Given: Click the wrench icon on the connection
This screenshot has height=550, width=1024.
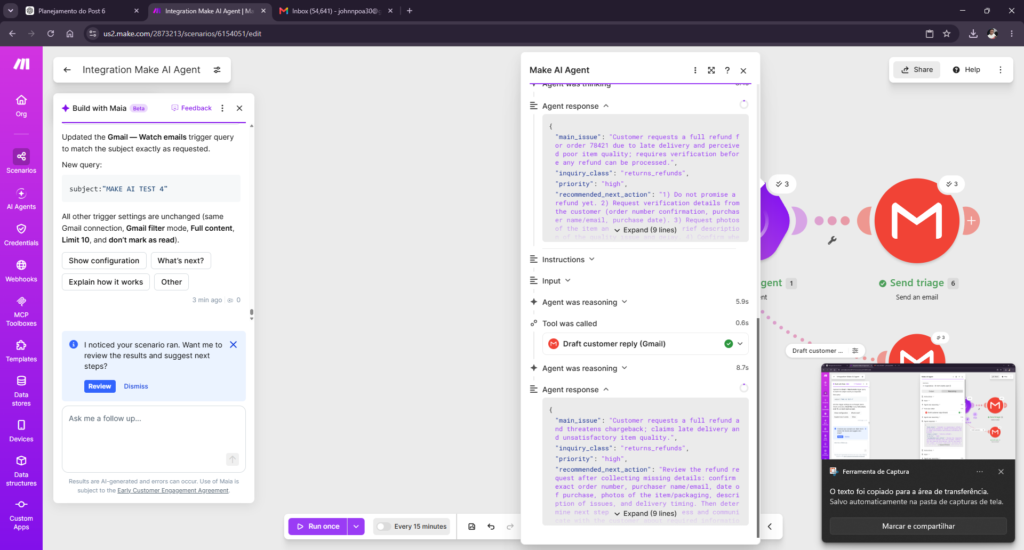Looking at the screenshot, I should coord(832,240).
